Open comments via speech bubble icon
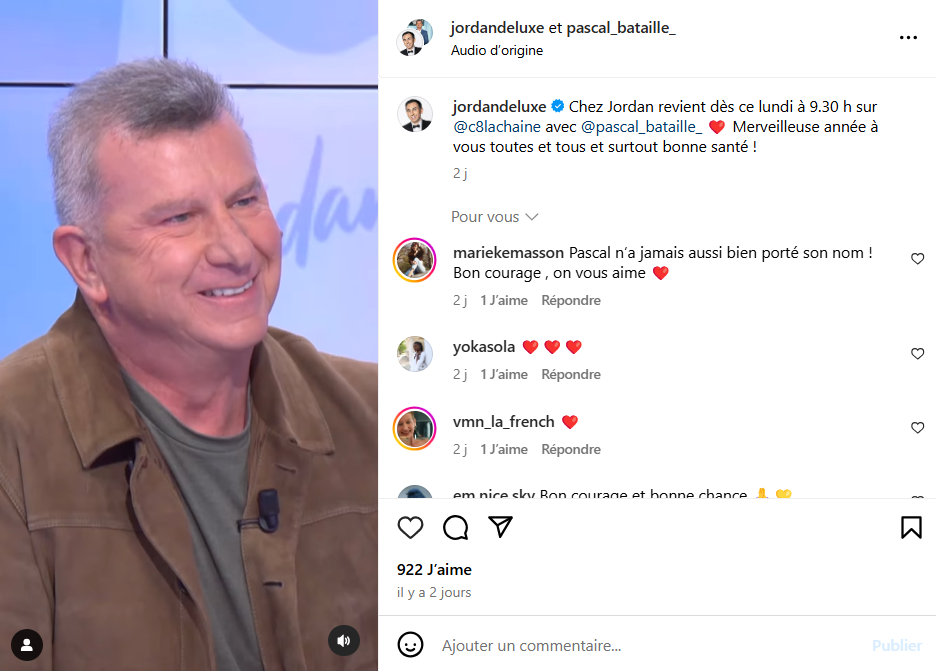Viewport: 936px width, 671px height. [x=455, y=527]
